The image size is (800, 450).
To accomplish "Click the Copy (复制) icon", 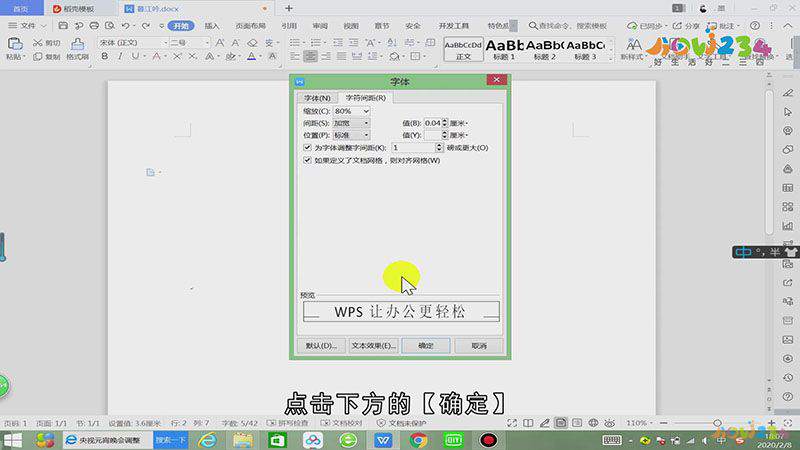I will click(37, 57).
